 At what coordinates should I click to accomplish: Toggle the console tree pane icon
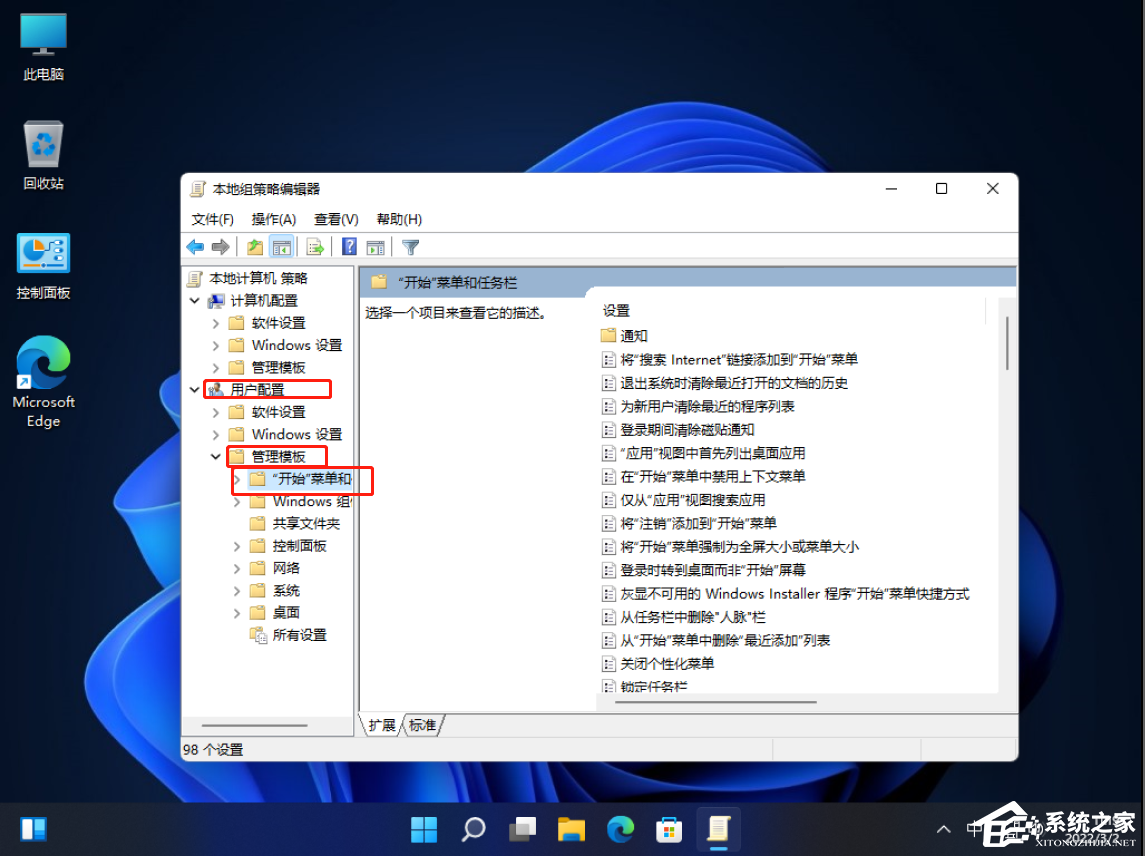(281, 247)
